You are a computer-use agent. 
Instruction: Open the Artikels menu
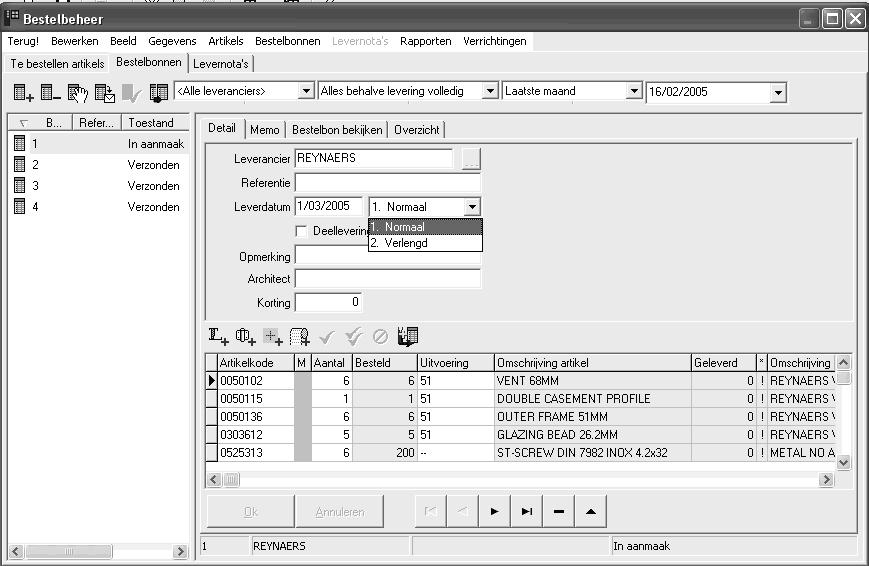[x=226, y=41]
